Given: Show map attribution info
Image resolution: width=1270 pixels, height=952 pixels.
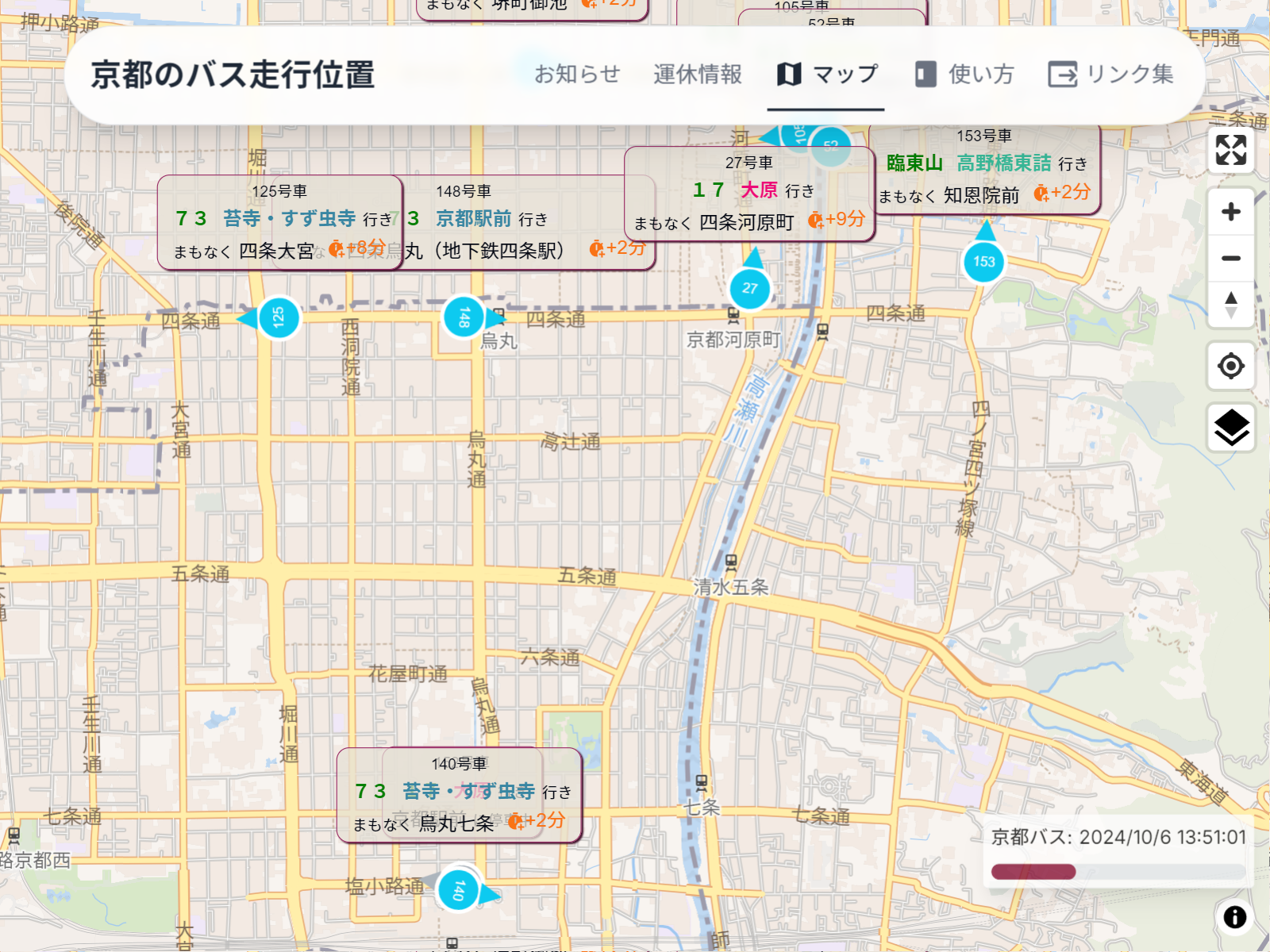Looking at the screenshot, I should (1234, 917).
